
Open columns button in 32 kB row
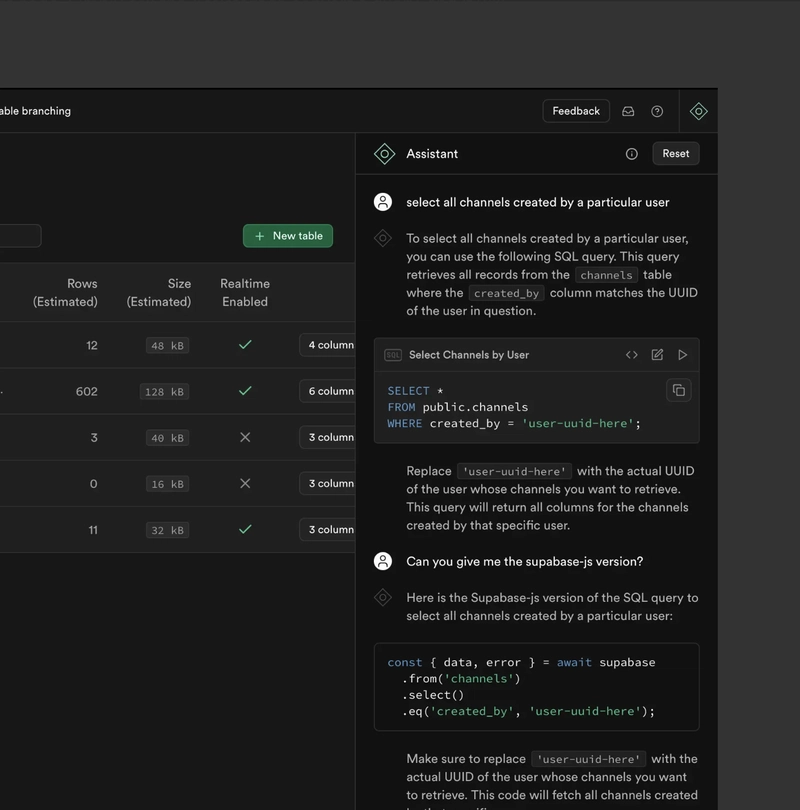(x=327, y=529)
